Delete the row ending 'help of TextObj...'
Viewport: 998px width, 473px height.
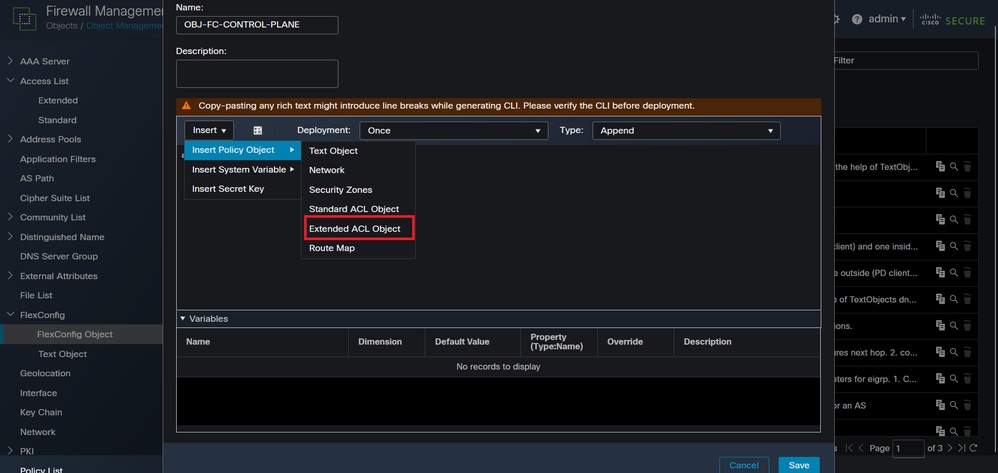coord(967,167)
